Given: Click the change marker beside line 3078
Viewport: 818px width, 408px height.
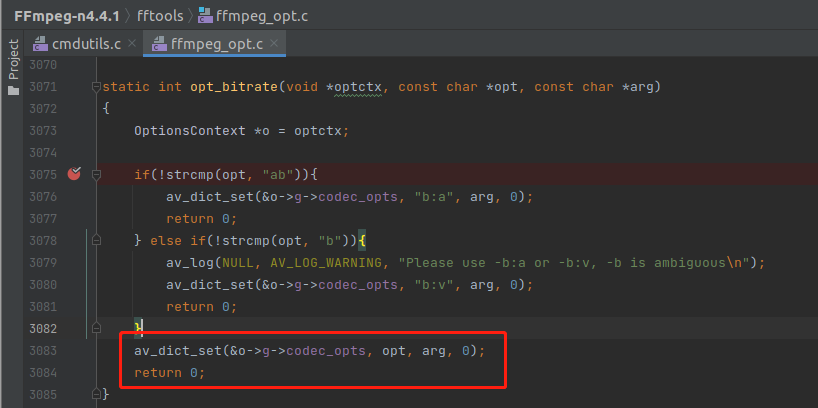Looking at the screenshot, I should tap(88, 241).
